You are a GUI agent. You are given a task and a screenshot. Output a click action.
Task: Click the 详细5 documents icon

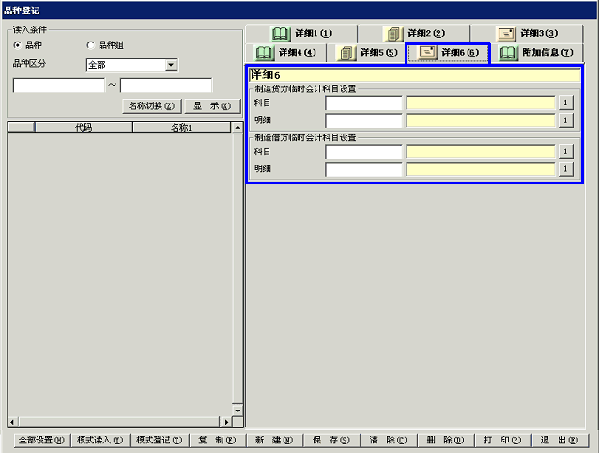(346, 52)
